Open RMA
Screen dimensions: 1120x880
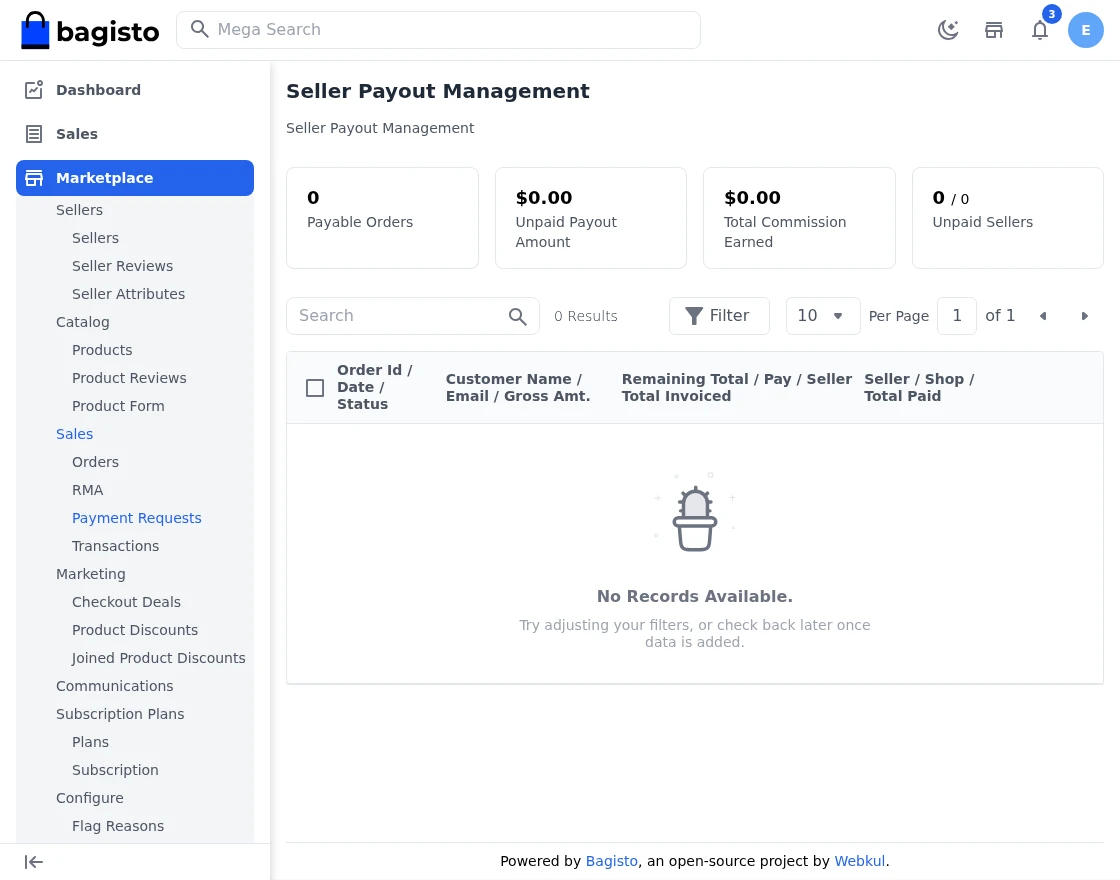(x=87, y=490)
